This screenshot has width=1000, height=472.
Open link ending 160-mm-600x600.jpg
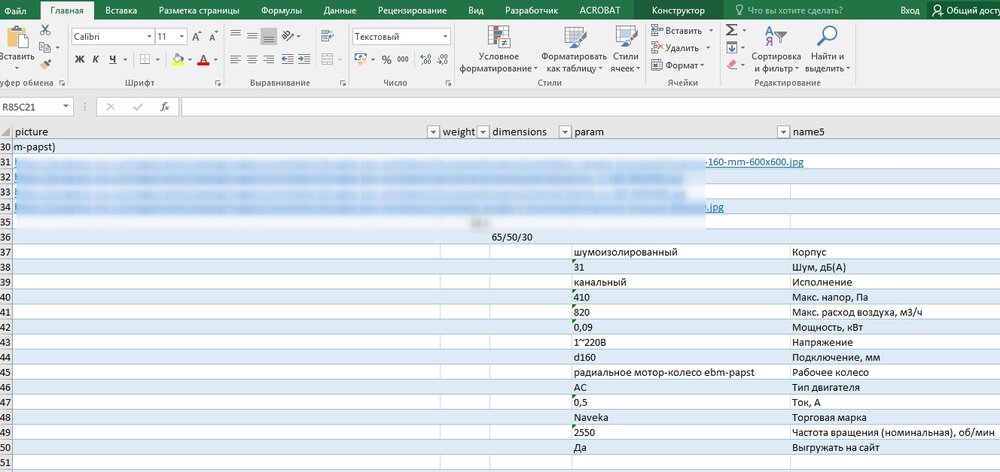coord(754,162)
